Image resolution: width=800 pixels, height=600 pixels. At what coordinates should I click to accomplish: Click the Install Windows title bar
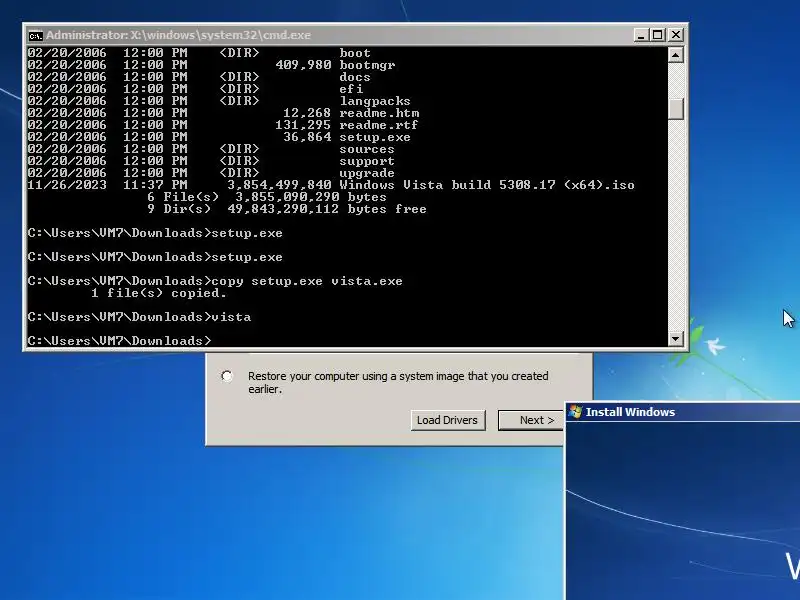[x=683, y=412]
